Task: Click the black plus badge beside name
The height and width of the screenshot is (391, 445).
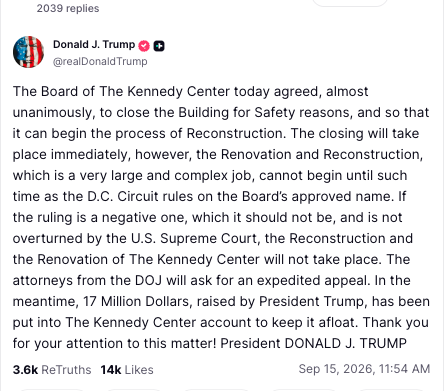Action: pos(159,46)
